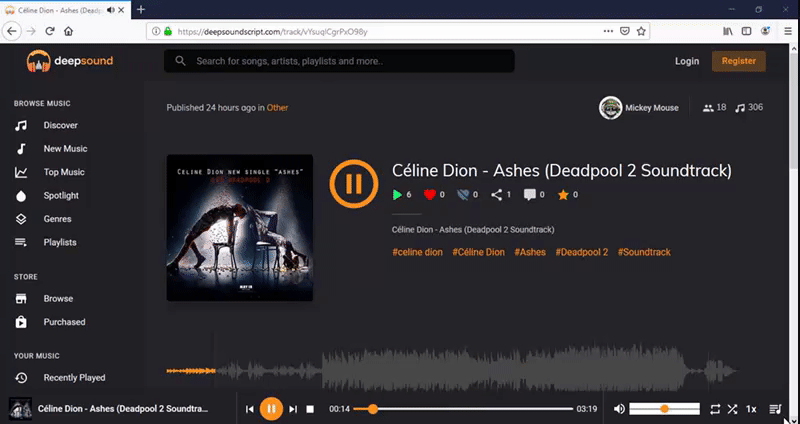Open Recently Played list
Viewport: 800px width, 424px height.
tap(74, 378)
